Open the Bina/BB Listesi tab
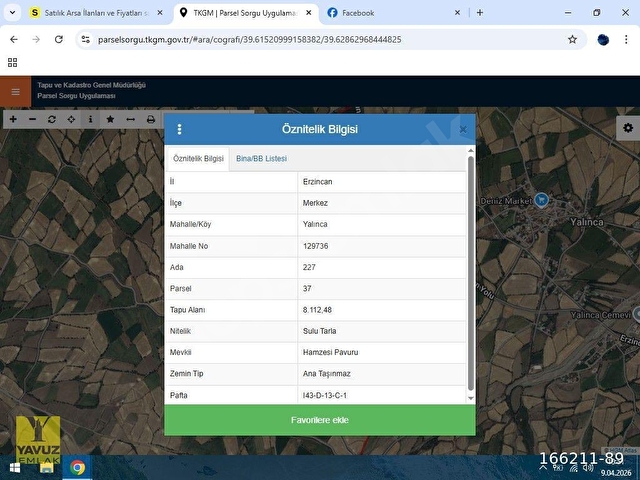The width and height of the screenshot is (640, 480). click(x=261, y=158)
